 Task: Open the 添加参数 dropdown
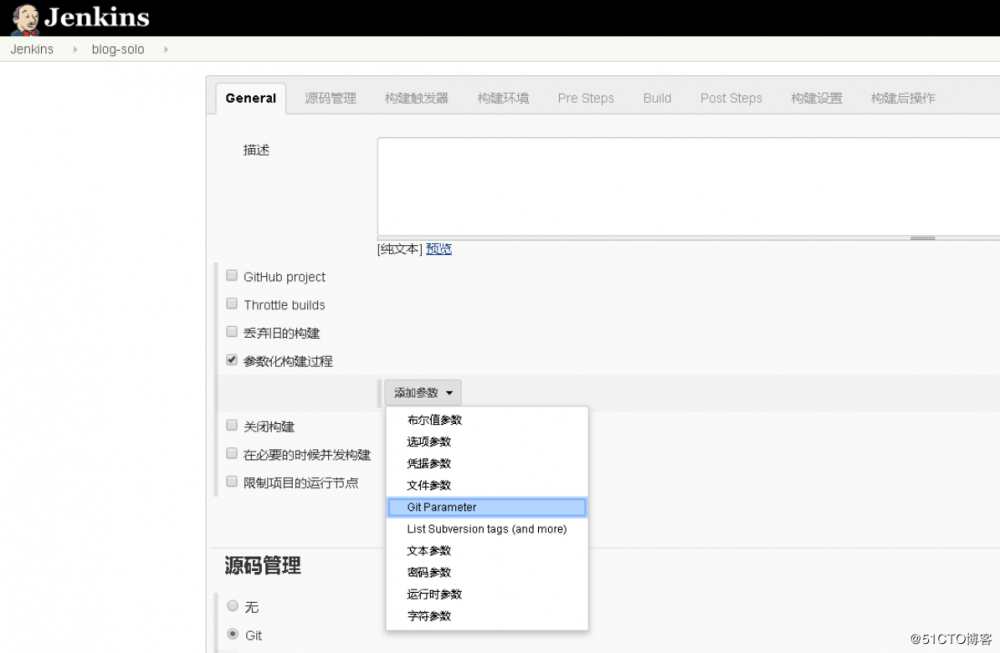(422, 392)
